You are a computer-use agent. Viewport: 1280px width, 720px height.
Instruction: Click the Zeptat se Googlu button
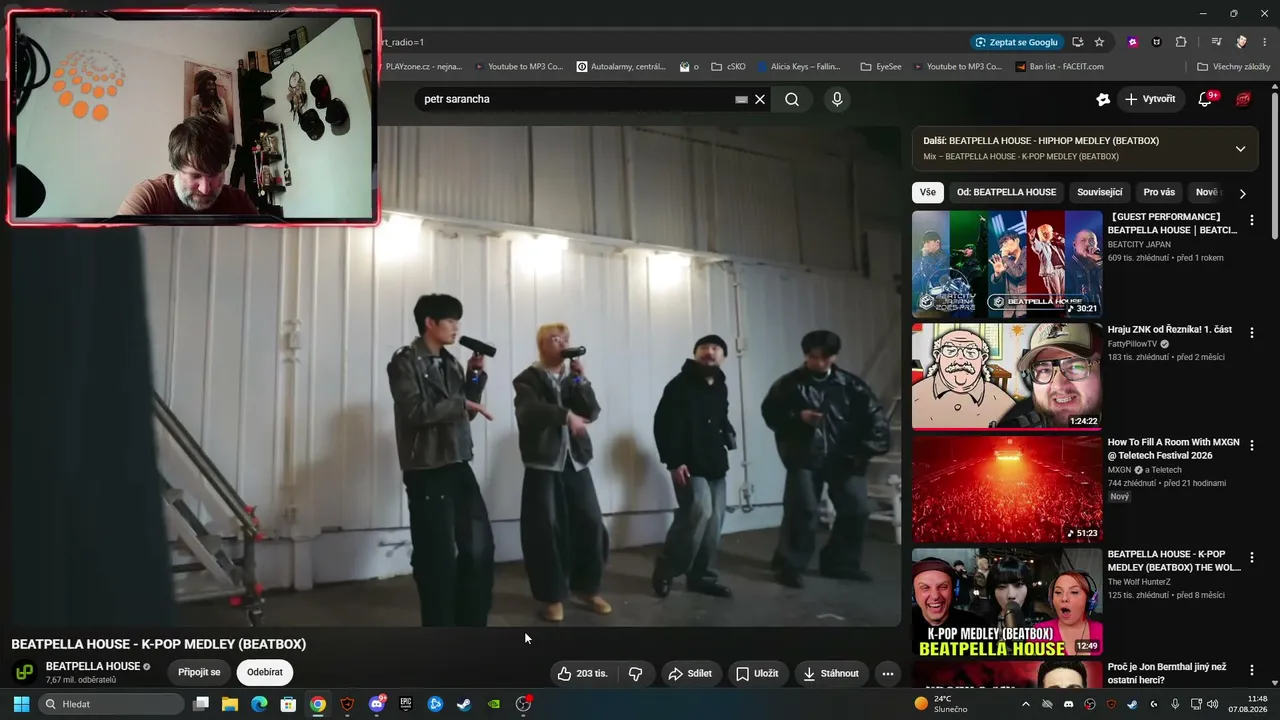click(x=1016, y=42)
